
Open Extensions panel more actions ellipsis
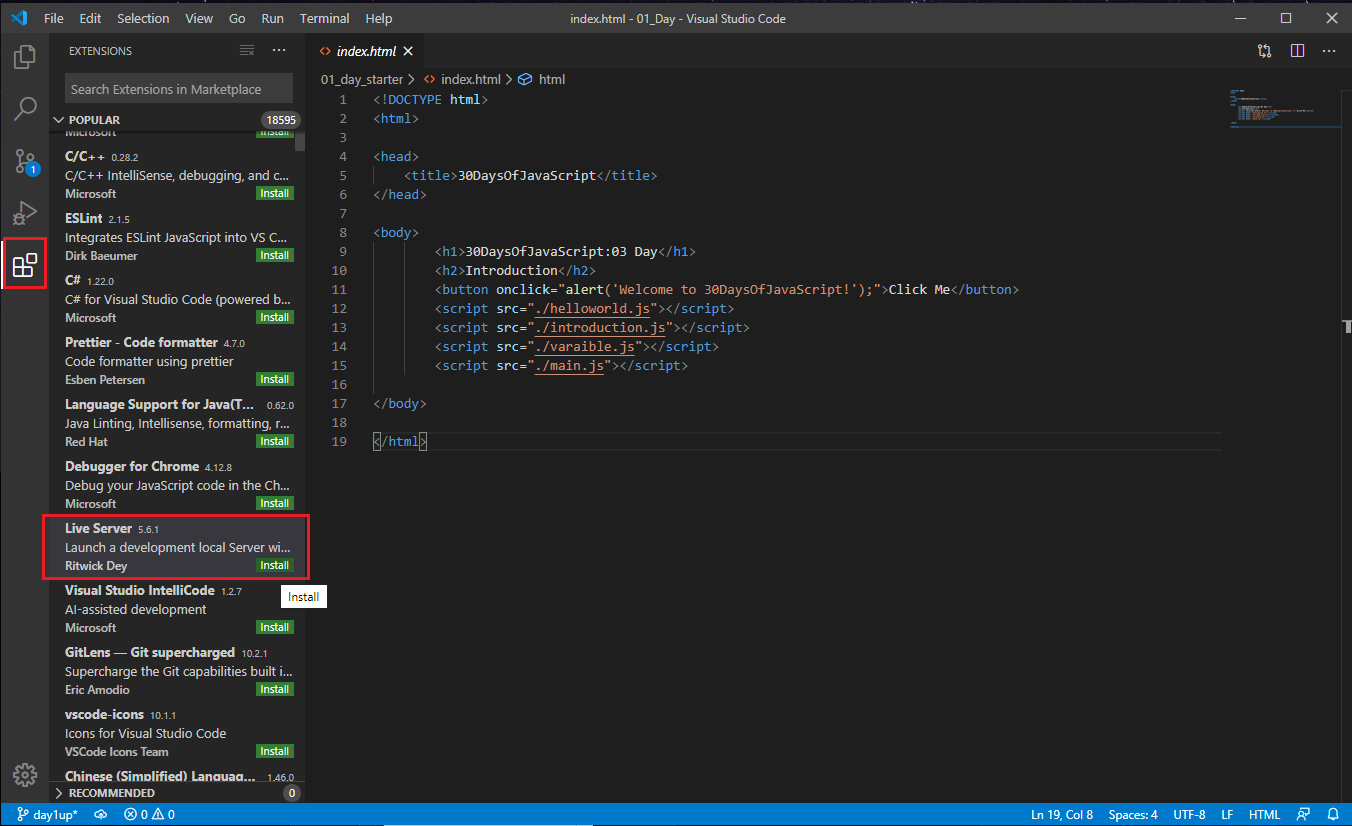(278, 51)
